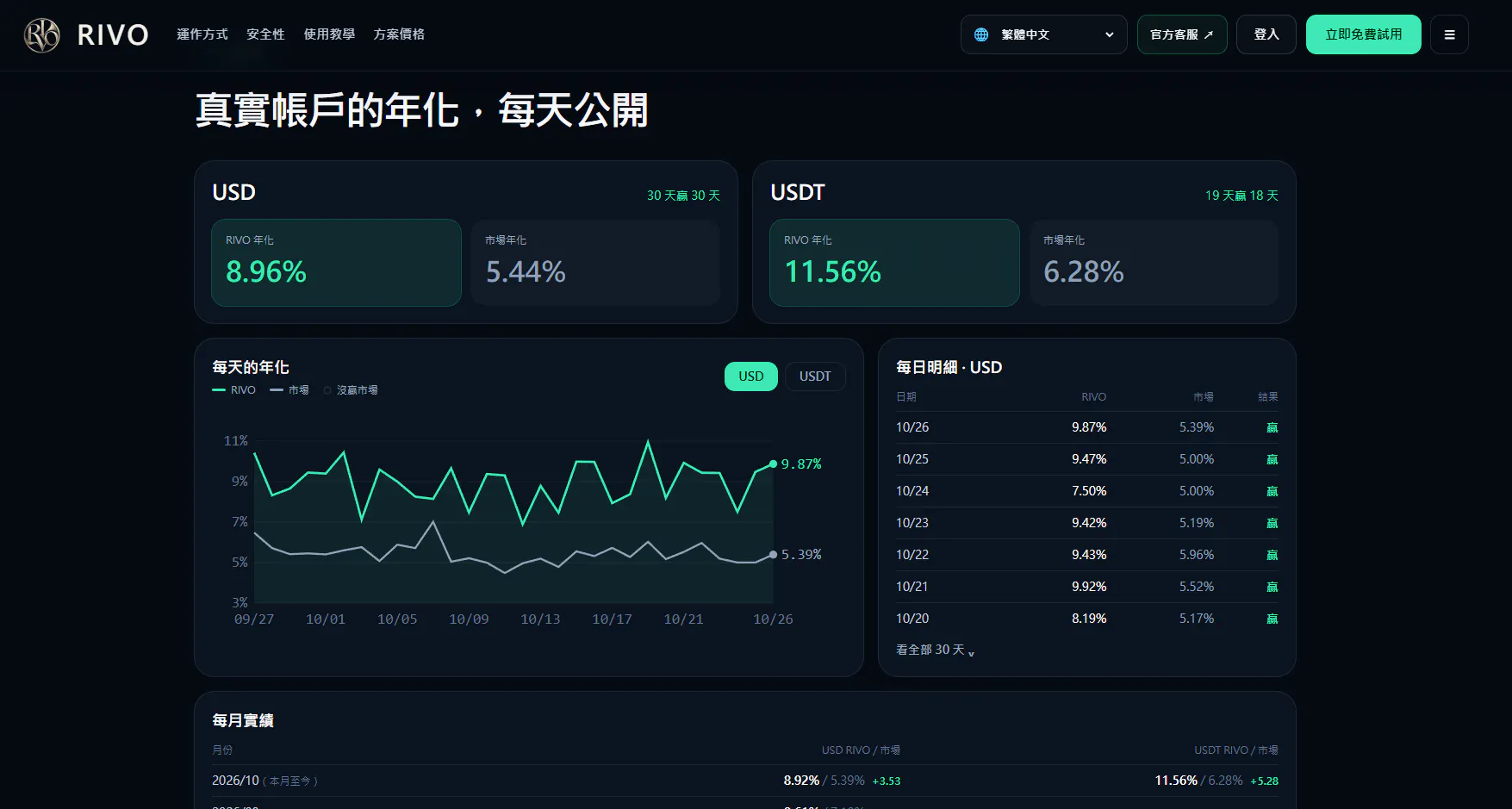Click the 2026/10 monthly row

tap(745, 781)
